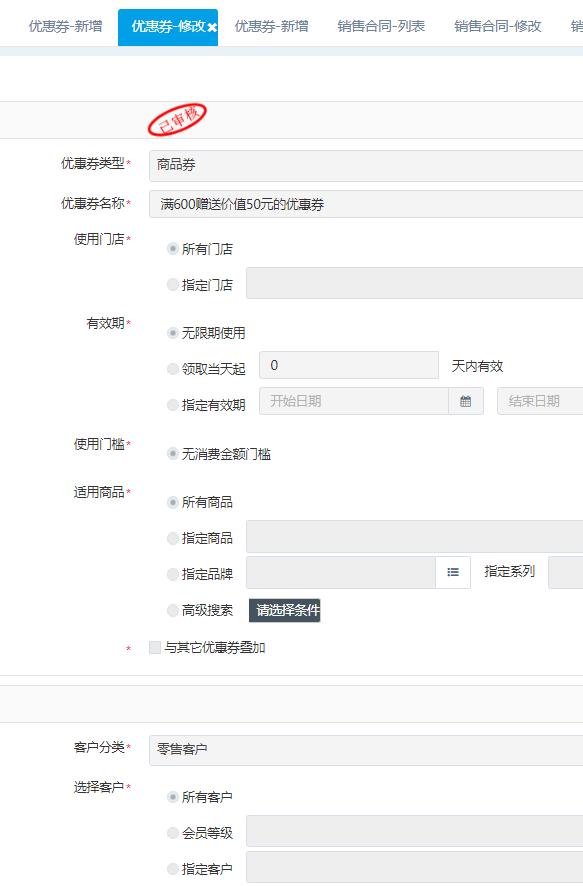Click the 结束日期 date field
583x886 pixels.
coord(540,401)
